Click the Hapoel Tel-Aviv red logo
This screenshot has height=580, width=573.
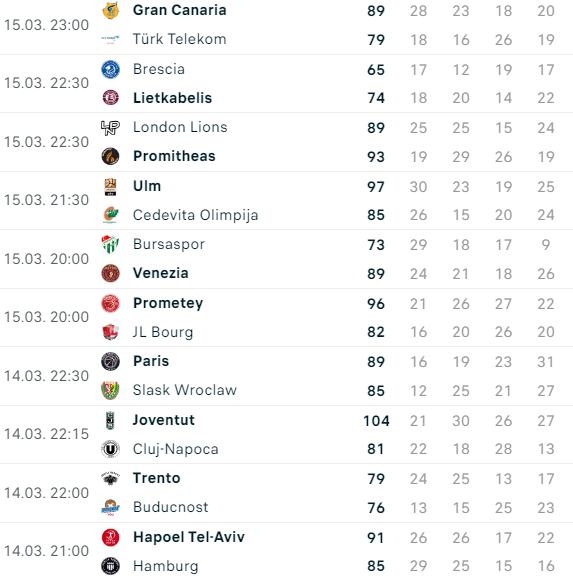point(111,537)
